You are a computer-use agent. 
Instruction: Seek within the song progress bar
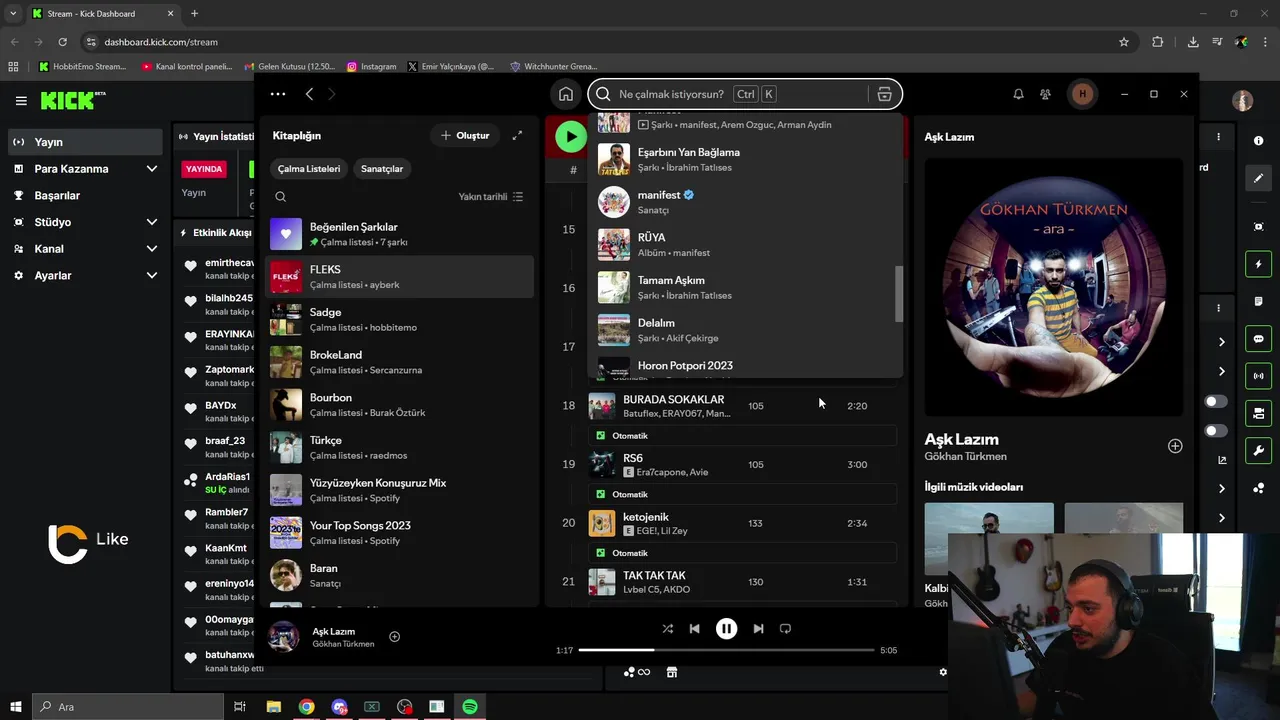(726, 650)
